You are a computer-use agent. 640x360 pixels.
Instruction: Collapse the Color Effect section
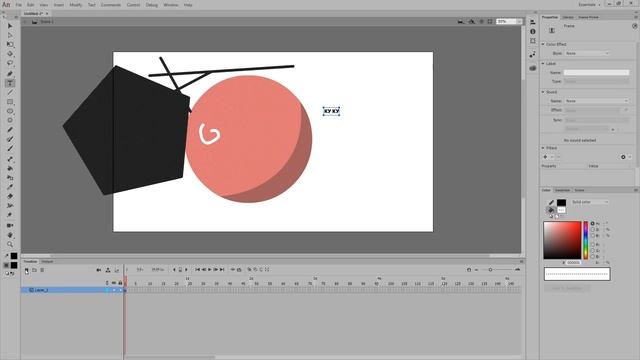(543, 44)
